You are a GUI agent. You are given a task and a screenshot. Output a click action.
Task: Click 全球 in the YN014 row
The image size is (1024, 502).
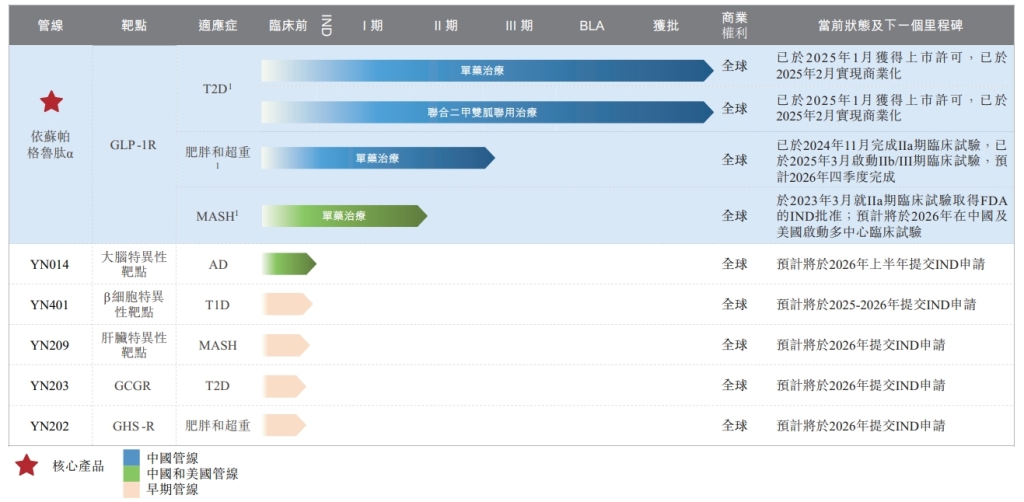click(735, 264)
